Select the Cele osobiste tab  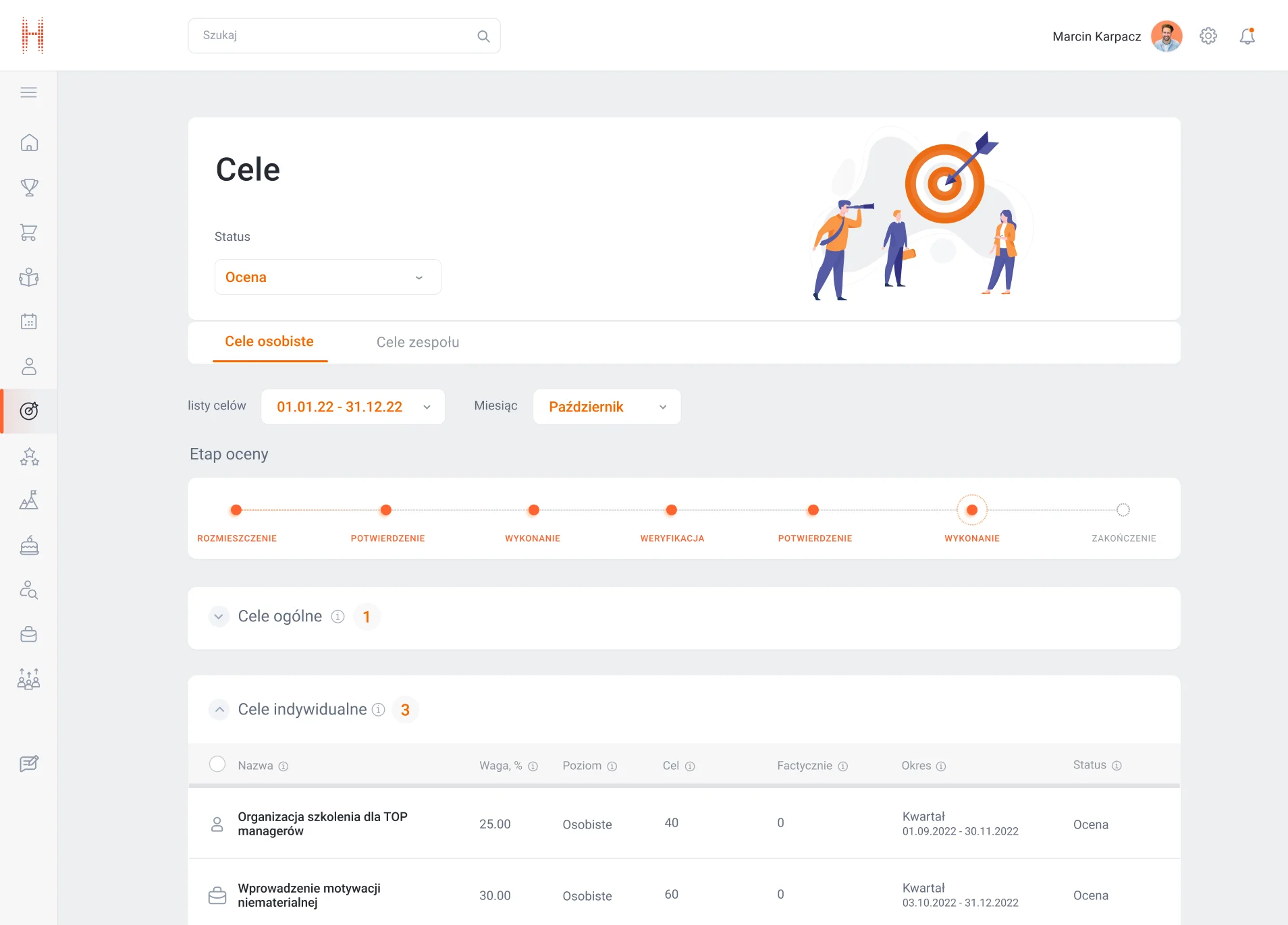269,341
